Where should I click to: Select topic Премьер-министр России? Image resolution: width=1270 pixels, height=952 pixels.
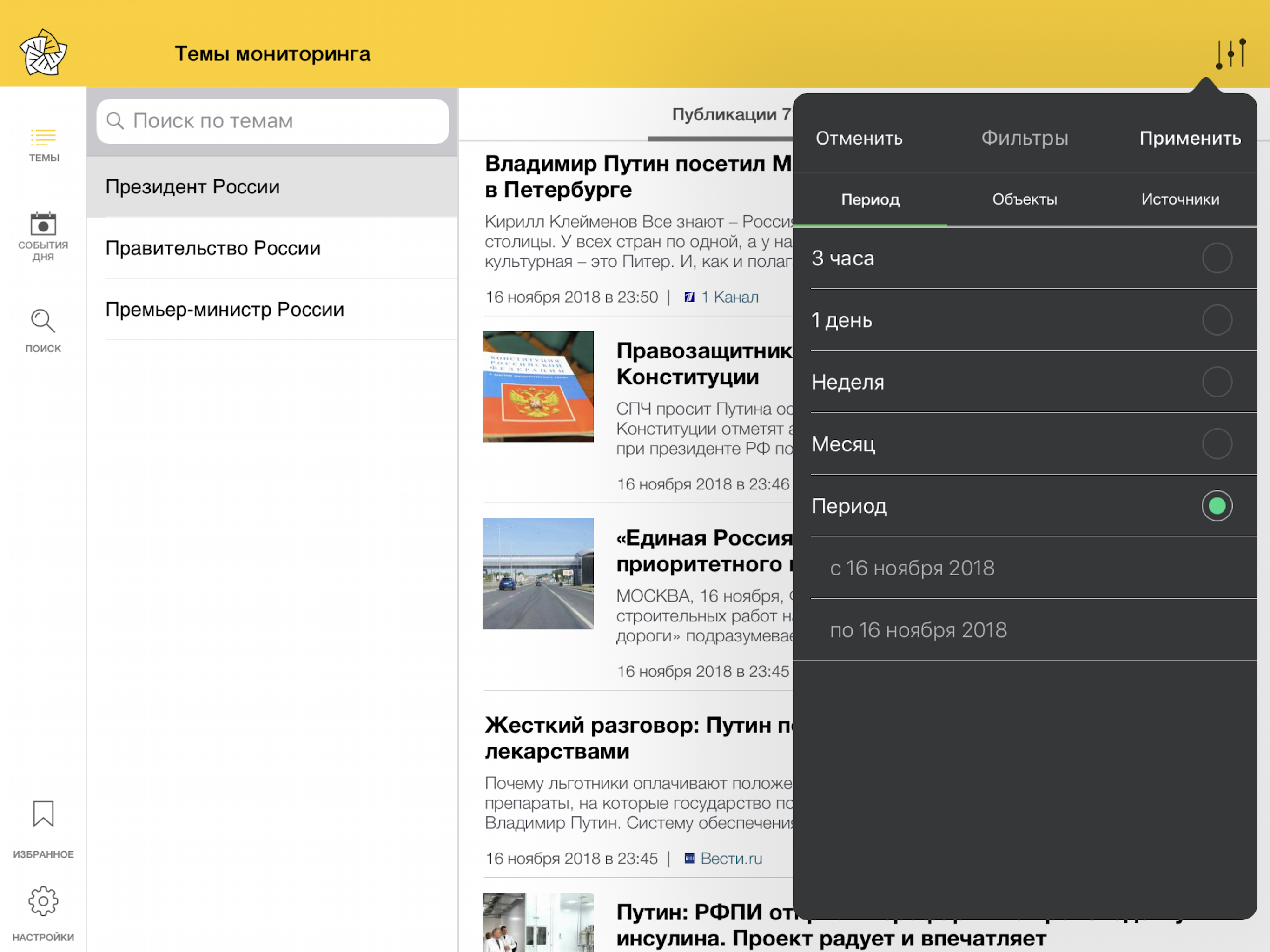click(272, 310)
